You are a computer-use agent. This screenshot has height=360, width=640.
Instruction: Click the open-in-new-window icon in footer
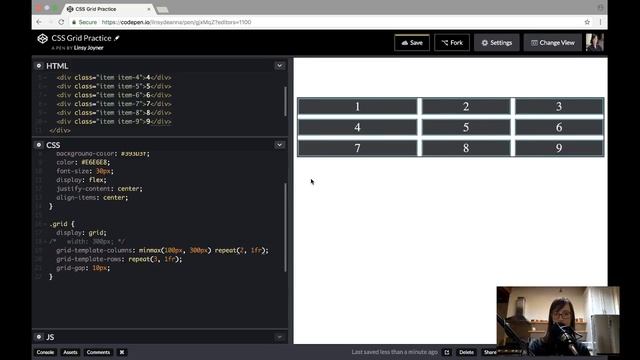click(447, 352)
